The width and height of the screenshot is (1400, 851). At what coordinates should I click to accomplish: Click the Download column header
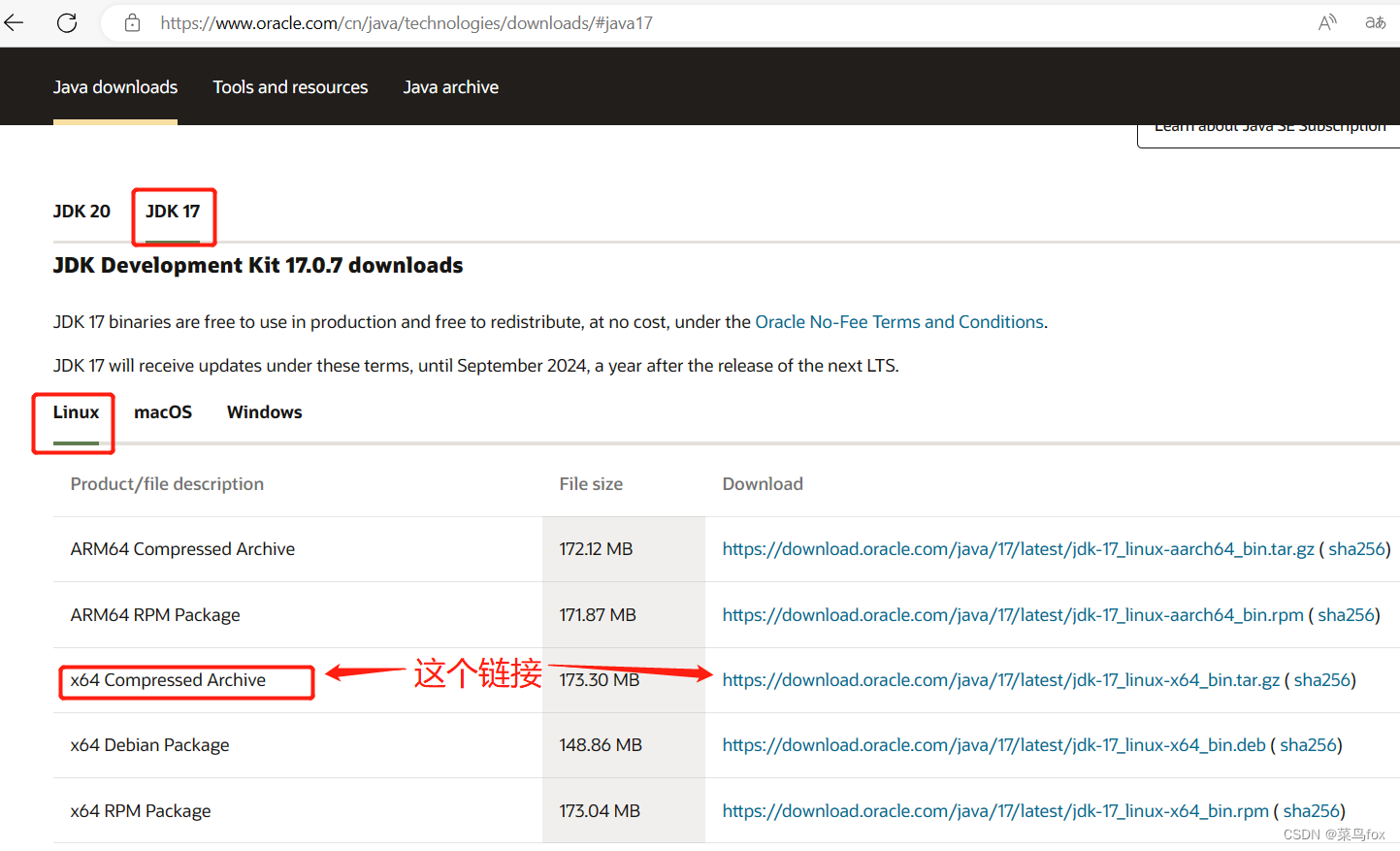click(763, 484)
